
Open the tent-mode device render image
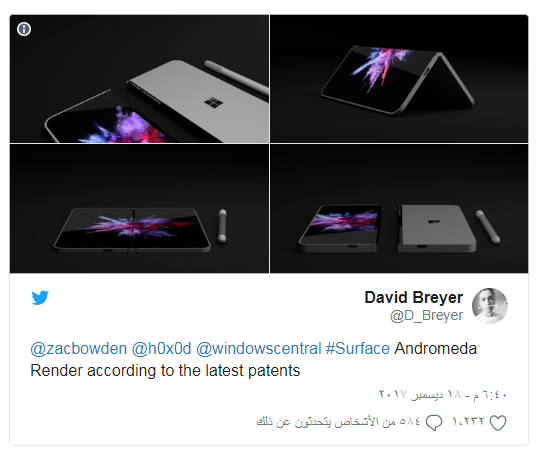pos(399,79)
